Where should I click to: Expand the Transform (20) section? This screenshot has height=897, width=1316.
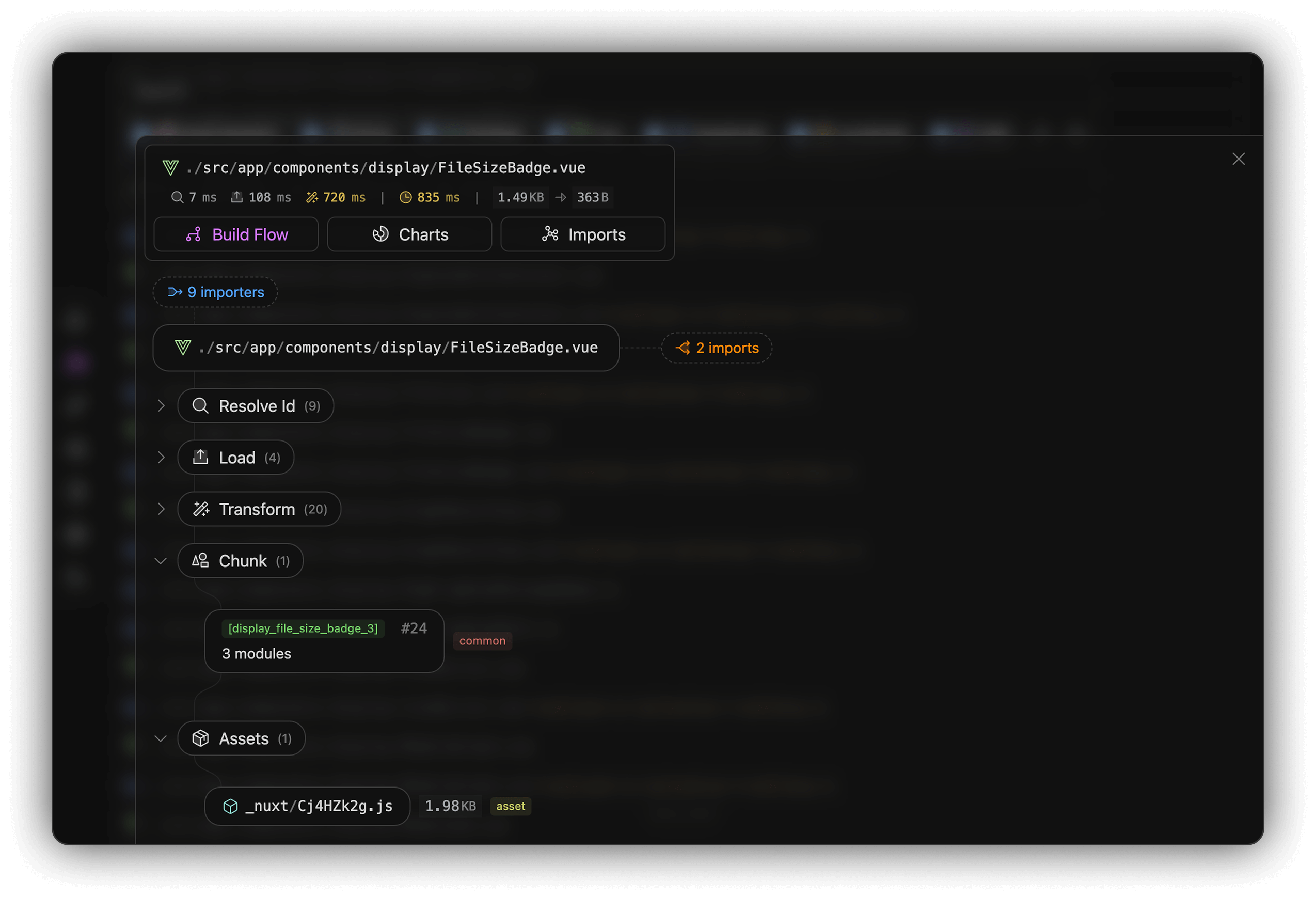pos(162,509)
